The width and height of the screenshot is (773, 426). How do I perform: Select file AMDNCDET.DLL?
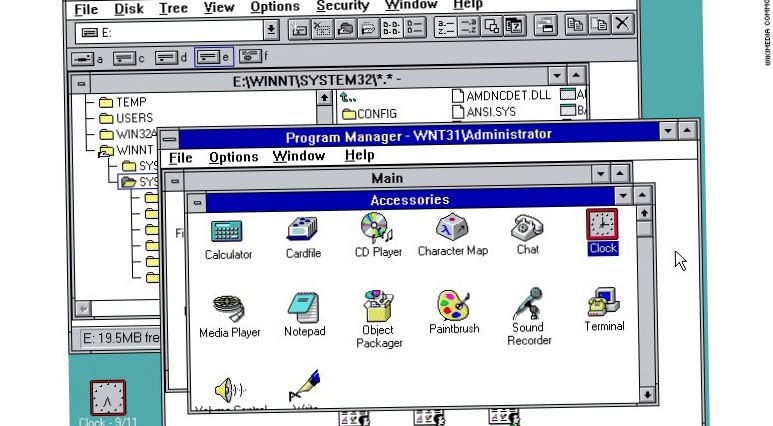pyautogui.click(x=501, y=96)
